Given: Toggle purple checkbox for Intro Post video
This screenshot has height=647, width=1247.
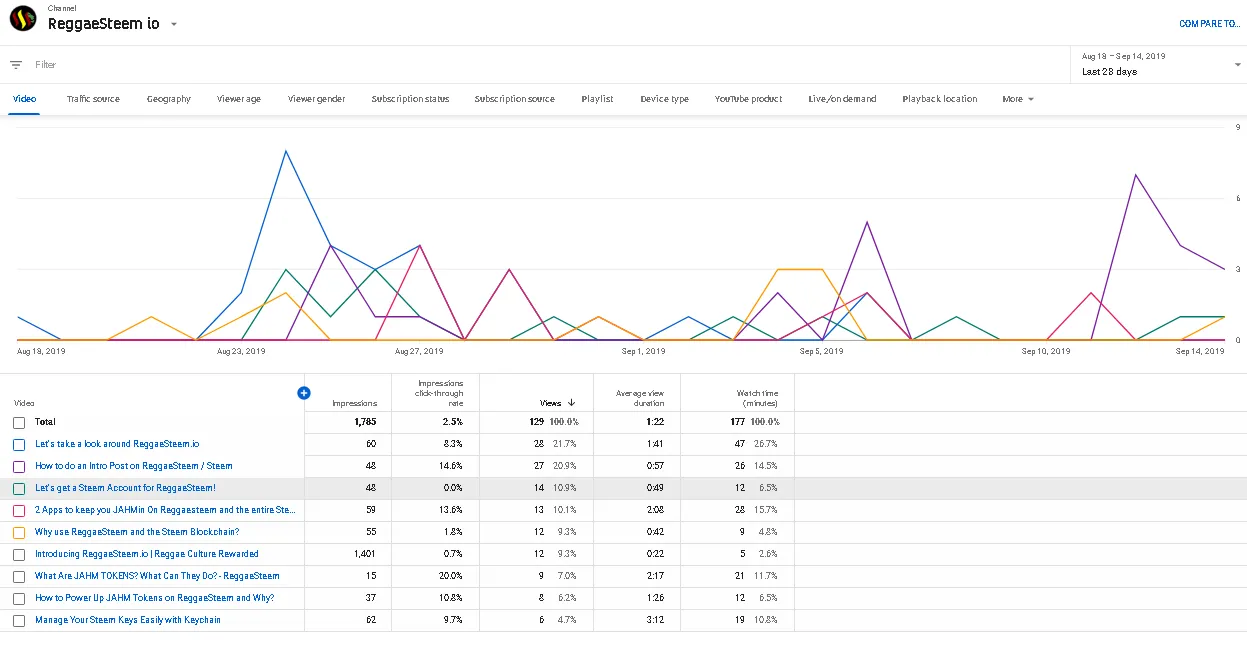Looking at the screenshot, I should click(x=19, y=467).
